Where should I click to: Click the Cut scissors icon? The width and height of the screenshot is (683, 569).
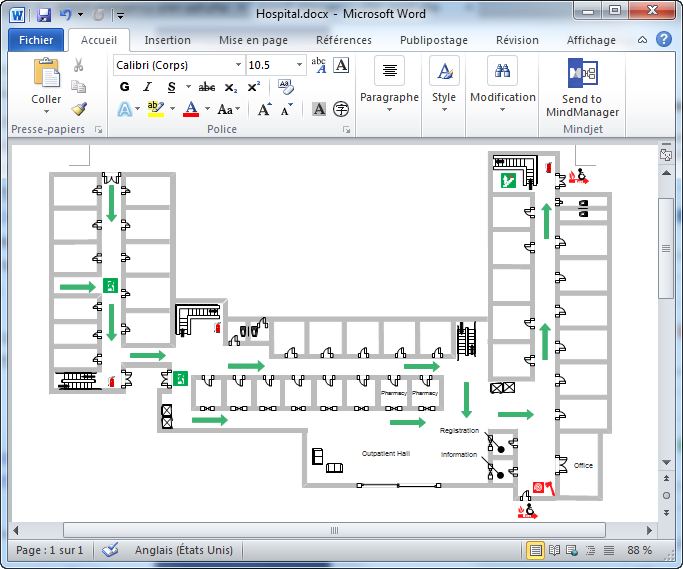point(78,65)
